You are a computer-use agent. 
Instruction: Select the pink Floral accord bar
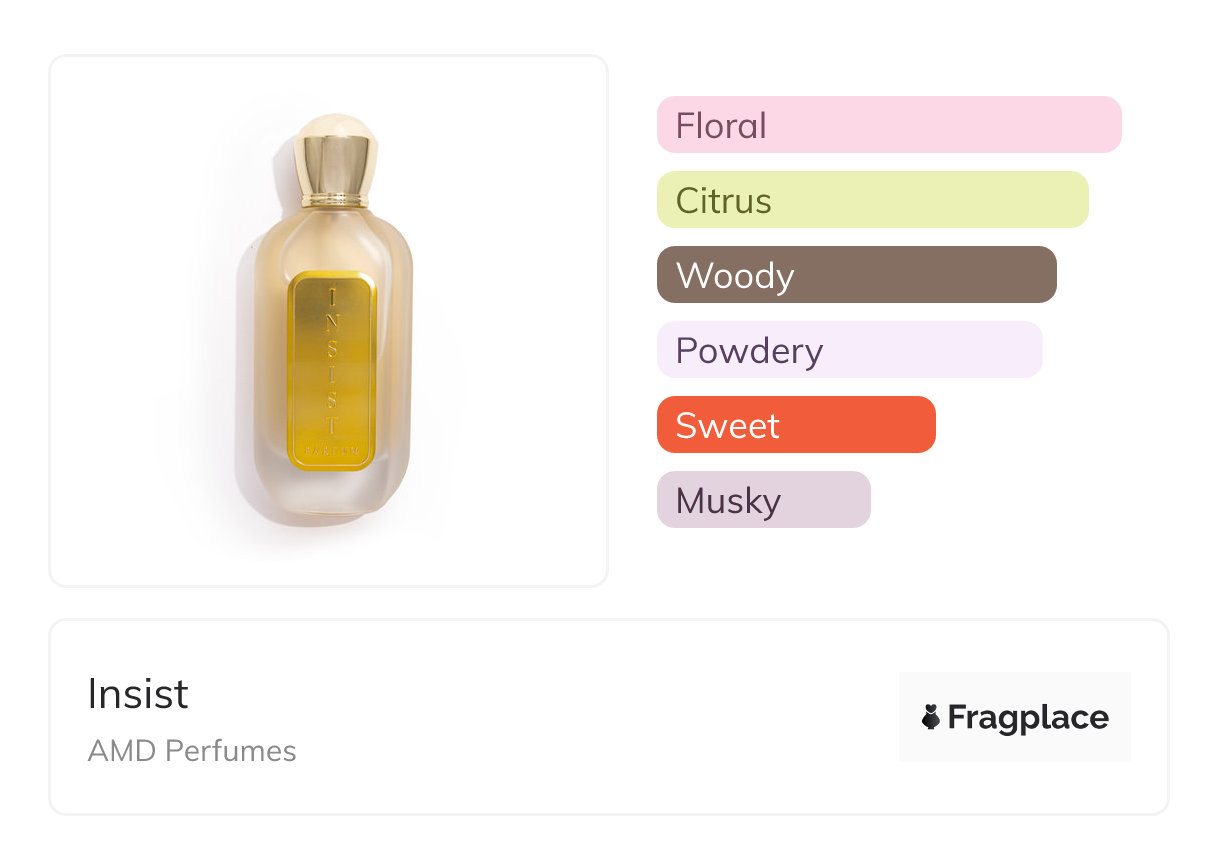(888, 125)
